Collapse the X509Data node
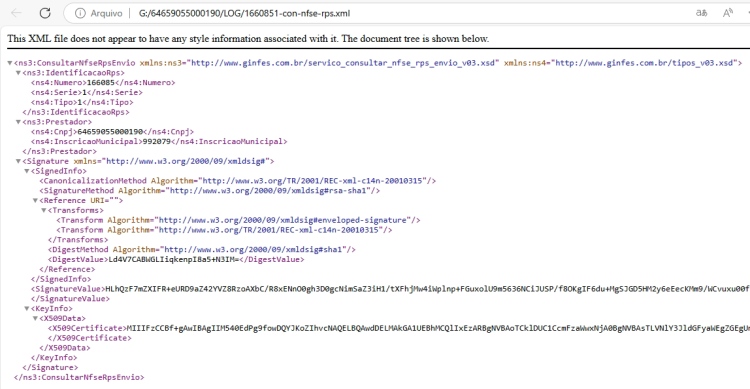 35,318
